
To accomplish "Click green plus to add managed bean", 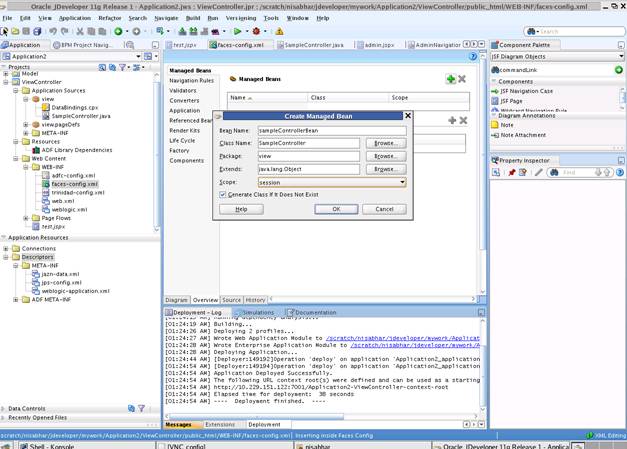I will (451, 79).
